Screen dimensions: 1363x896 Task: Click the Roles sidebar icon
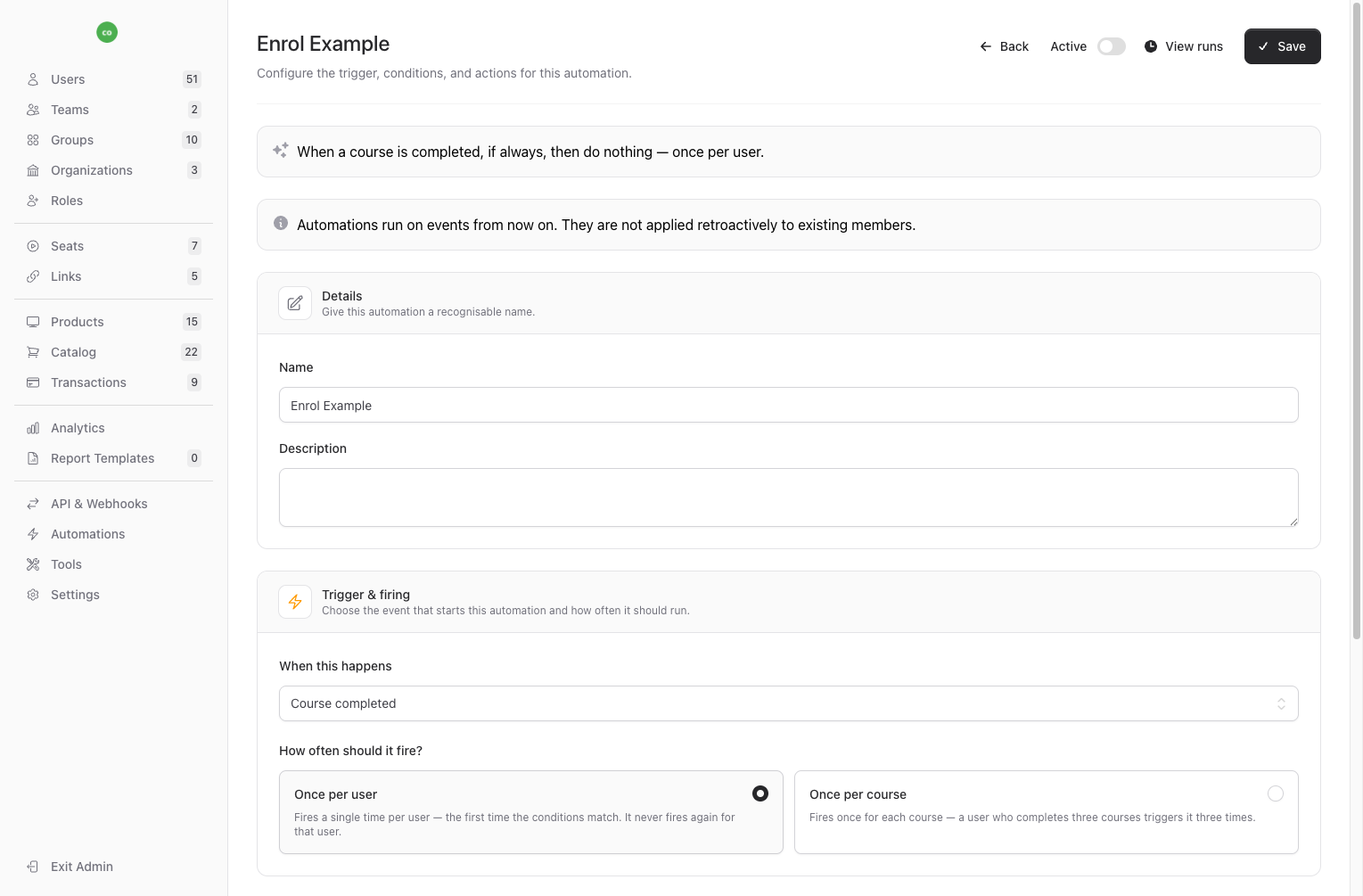[x=33, y=201]
